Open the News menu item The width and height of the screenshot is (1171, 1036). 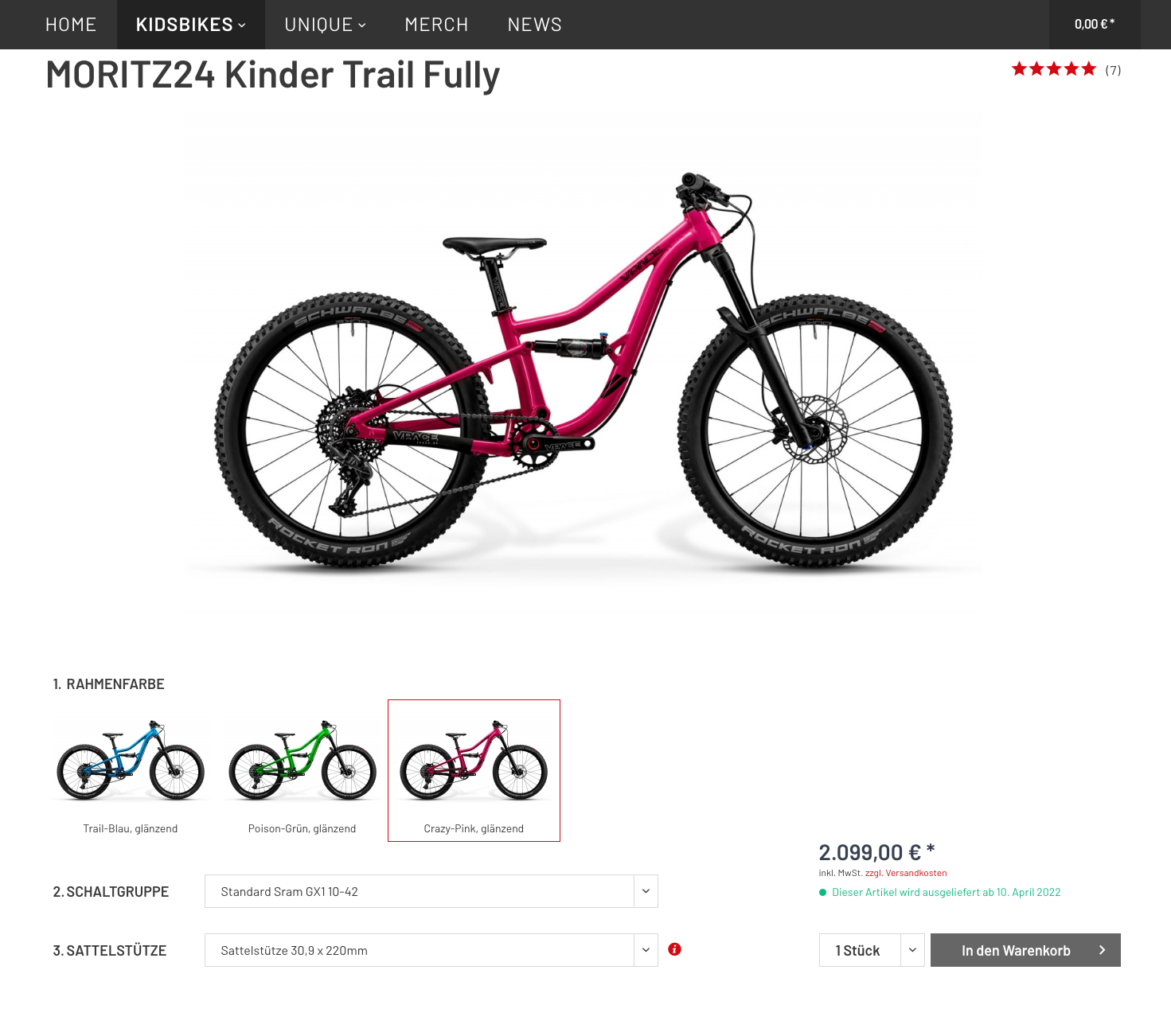point(535,25)
